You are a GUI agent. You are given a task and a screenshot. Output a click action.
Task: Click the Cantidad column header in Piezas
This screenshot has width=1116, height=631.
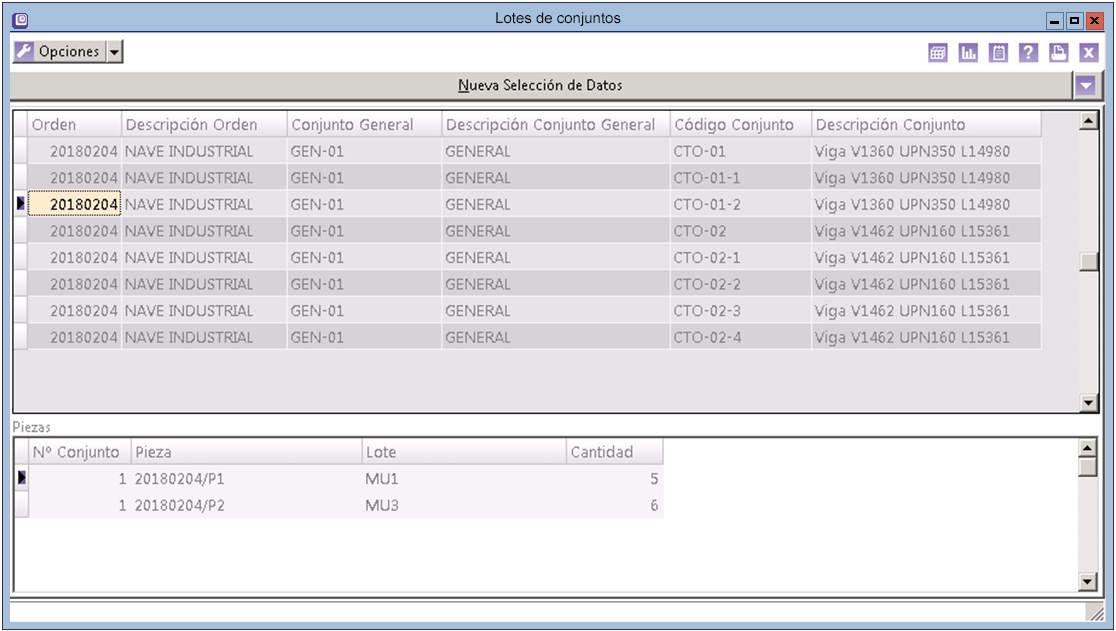(x=601, y=452)
